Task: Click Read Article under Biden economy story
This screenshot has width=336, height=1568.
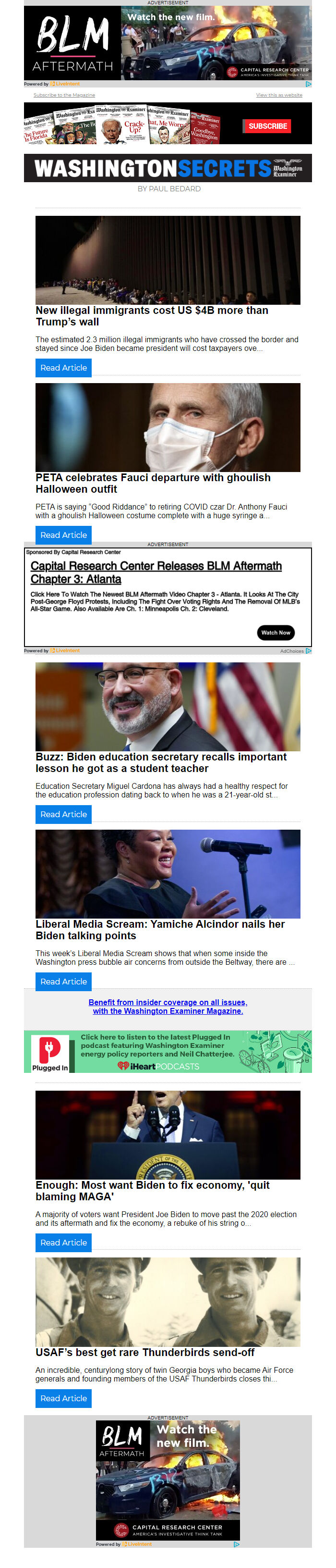Action: [x=63, y=1243]
